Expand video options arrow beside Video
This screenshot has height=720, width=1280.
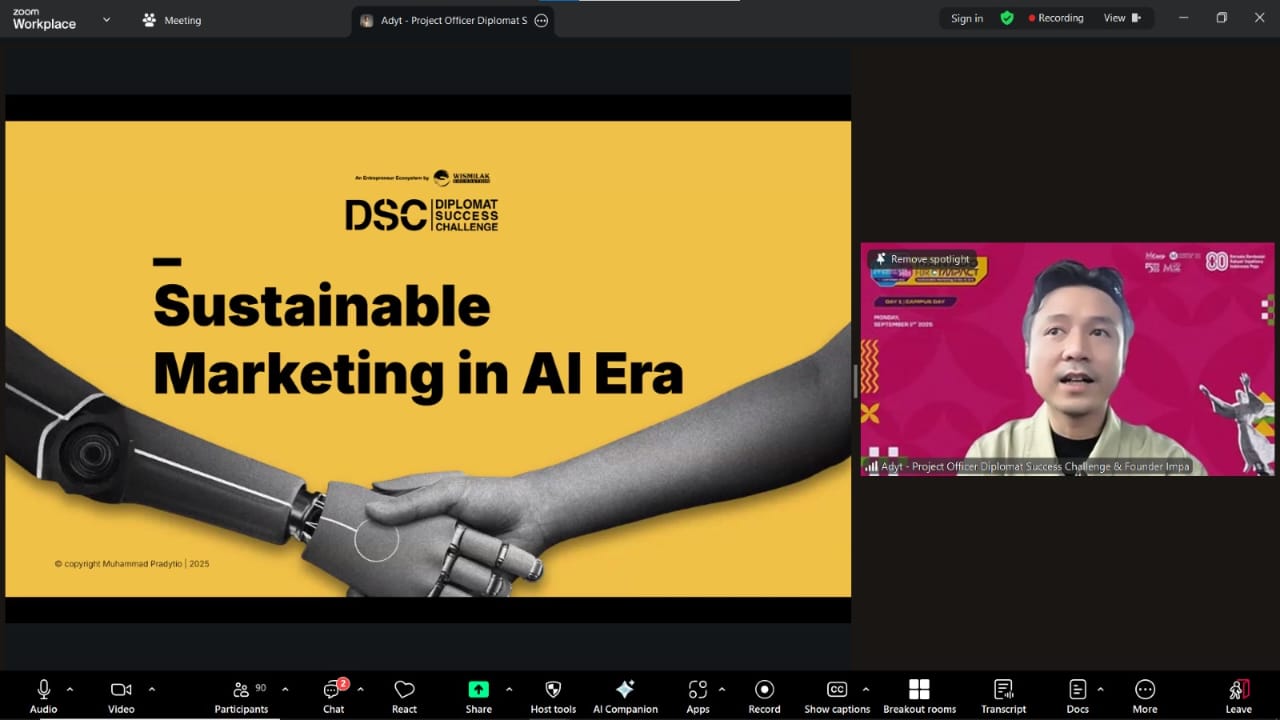pos(152,689)
